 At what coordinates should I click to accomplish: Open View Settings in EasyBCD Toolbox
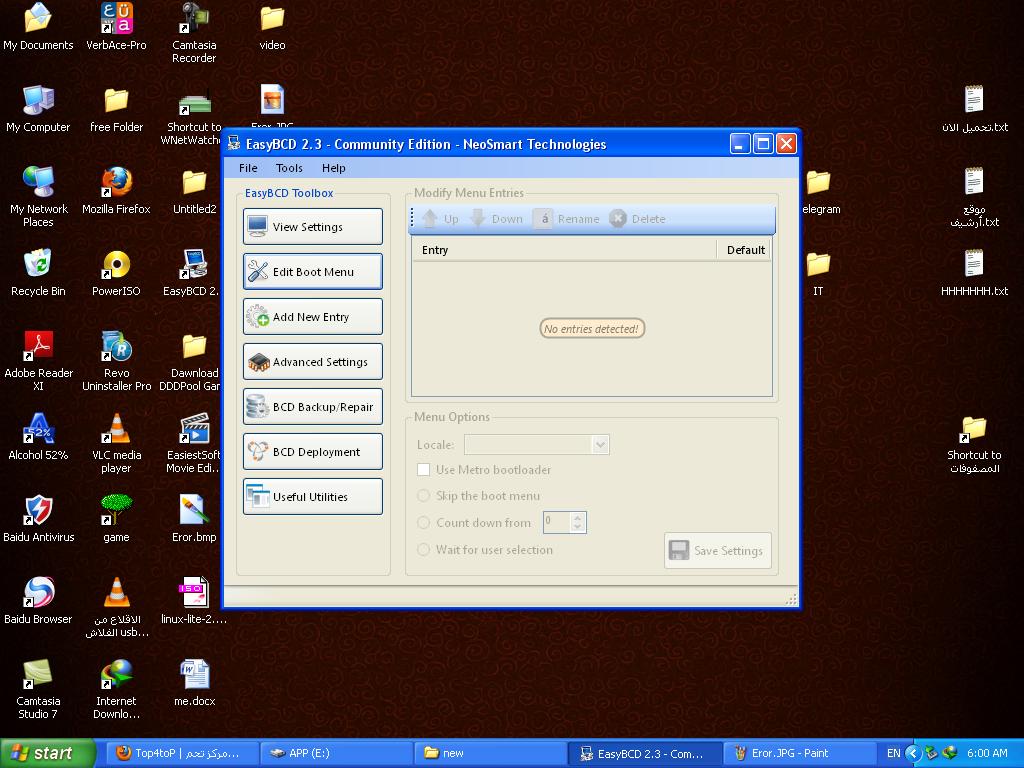point(312,227)
